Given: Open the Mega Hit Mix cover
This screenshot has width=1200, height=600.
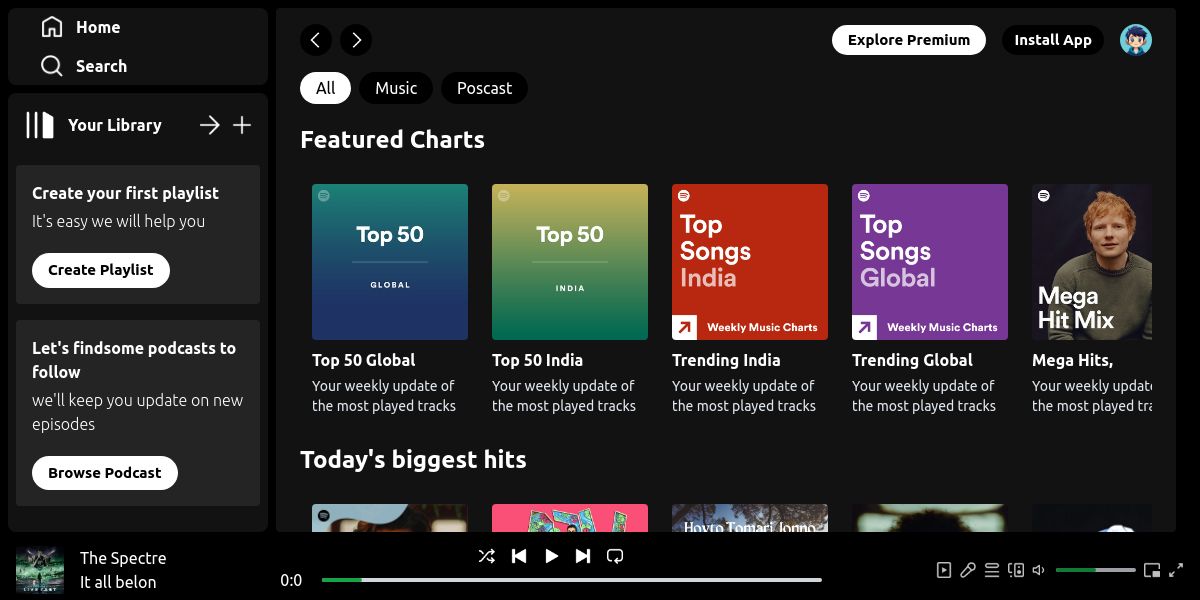Looking at the screenshot, I should point(1092,262).
